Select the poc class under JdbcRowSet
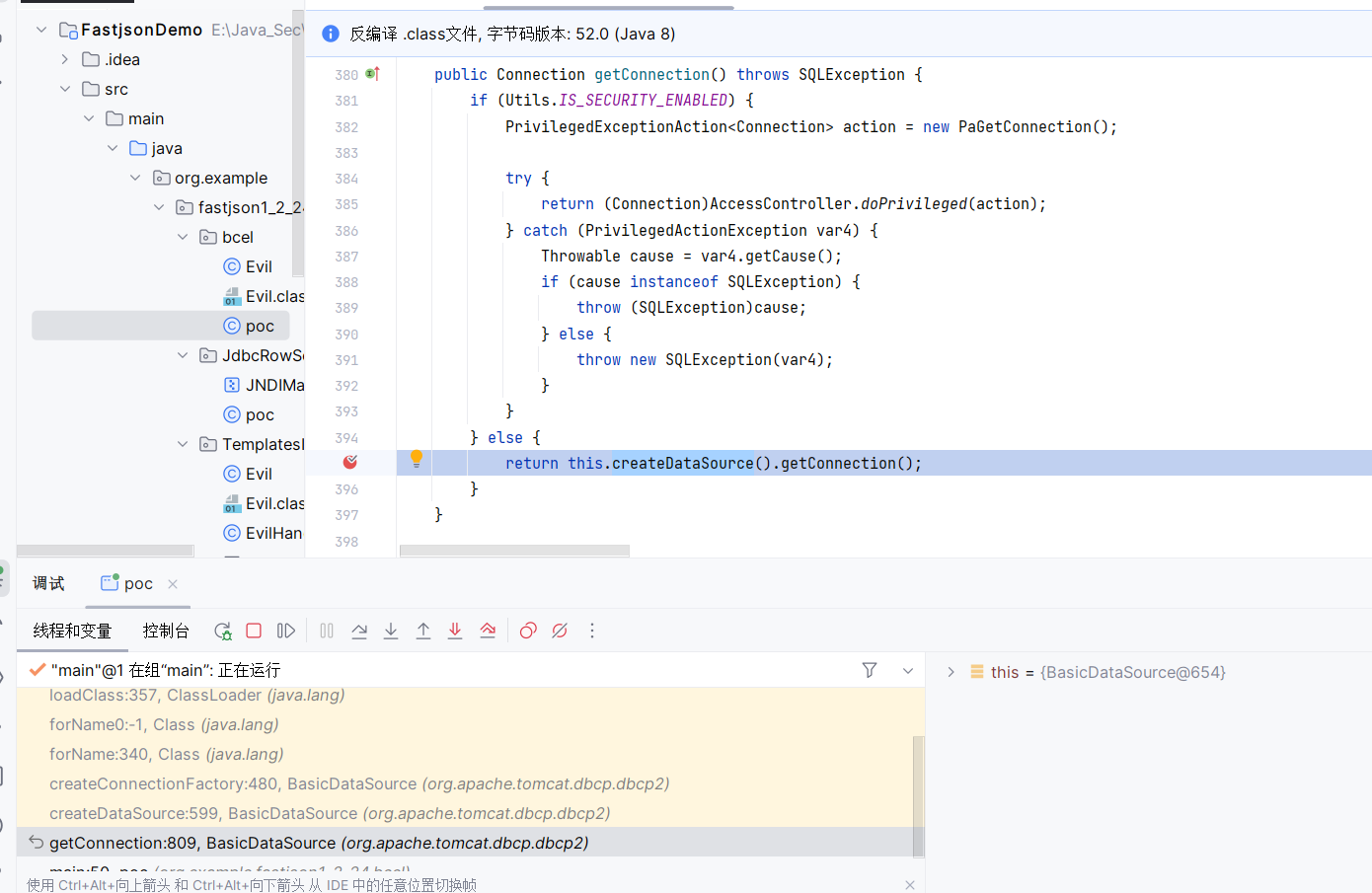Image resolution: width=1372 pixels, height=893 pixels. [x=249, y=414]
